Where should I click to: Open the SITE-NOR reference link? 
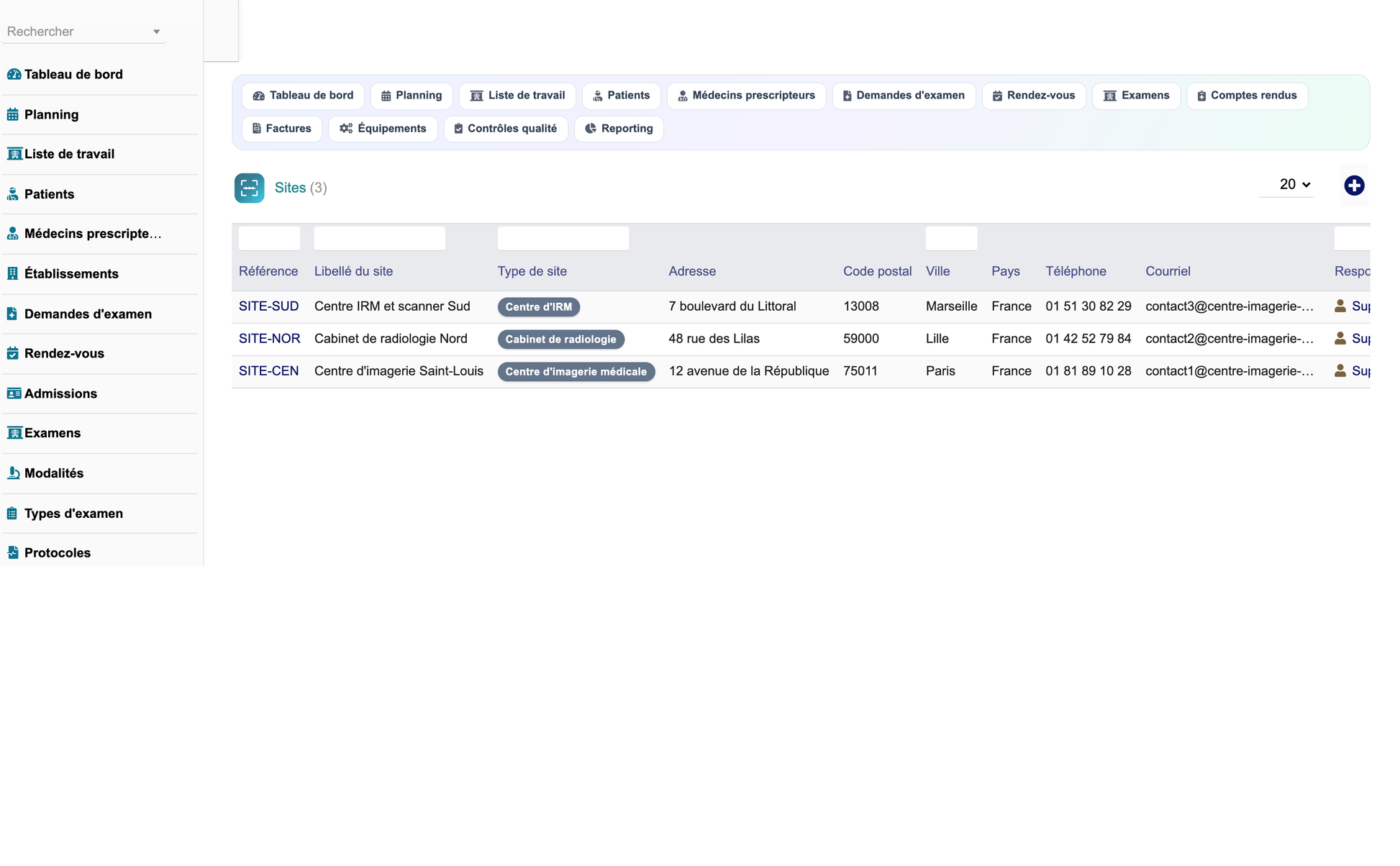(x=269, y=339)
